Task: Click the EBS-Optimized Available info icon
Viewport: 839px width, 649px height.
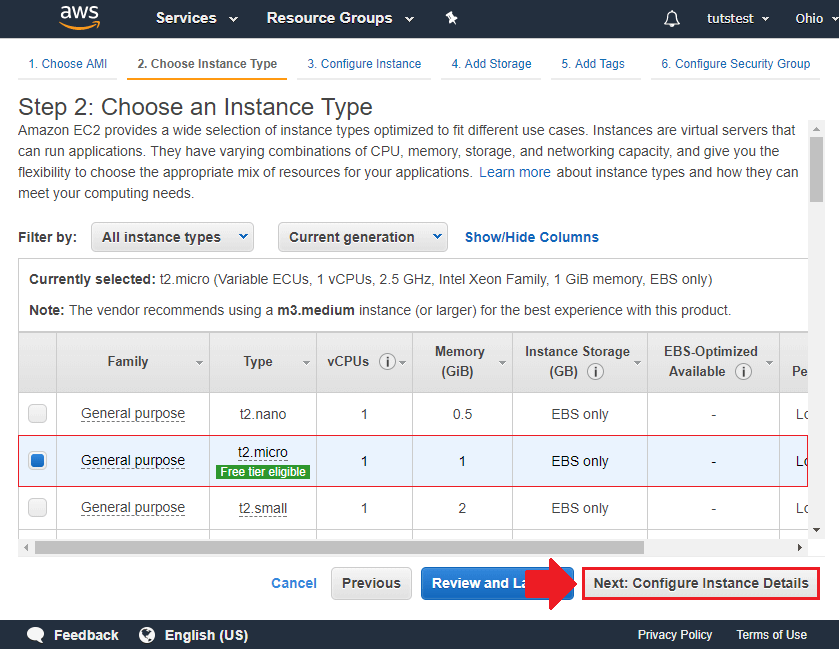Action: point(743,371)
